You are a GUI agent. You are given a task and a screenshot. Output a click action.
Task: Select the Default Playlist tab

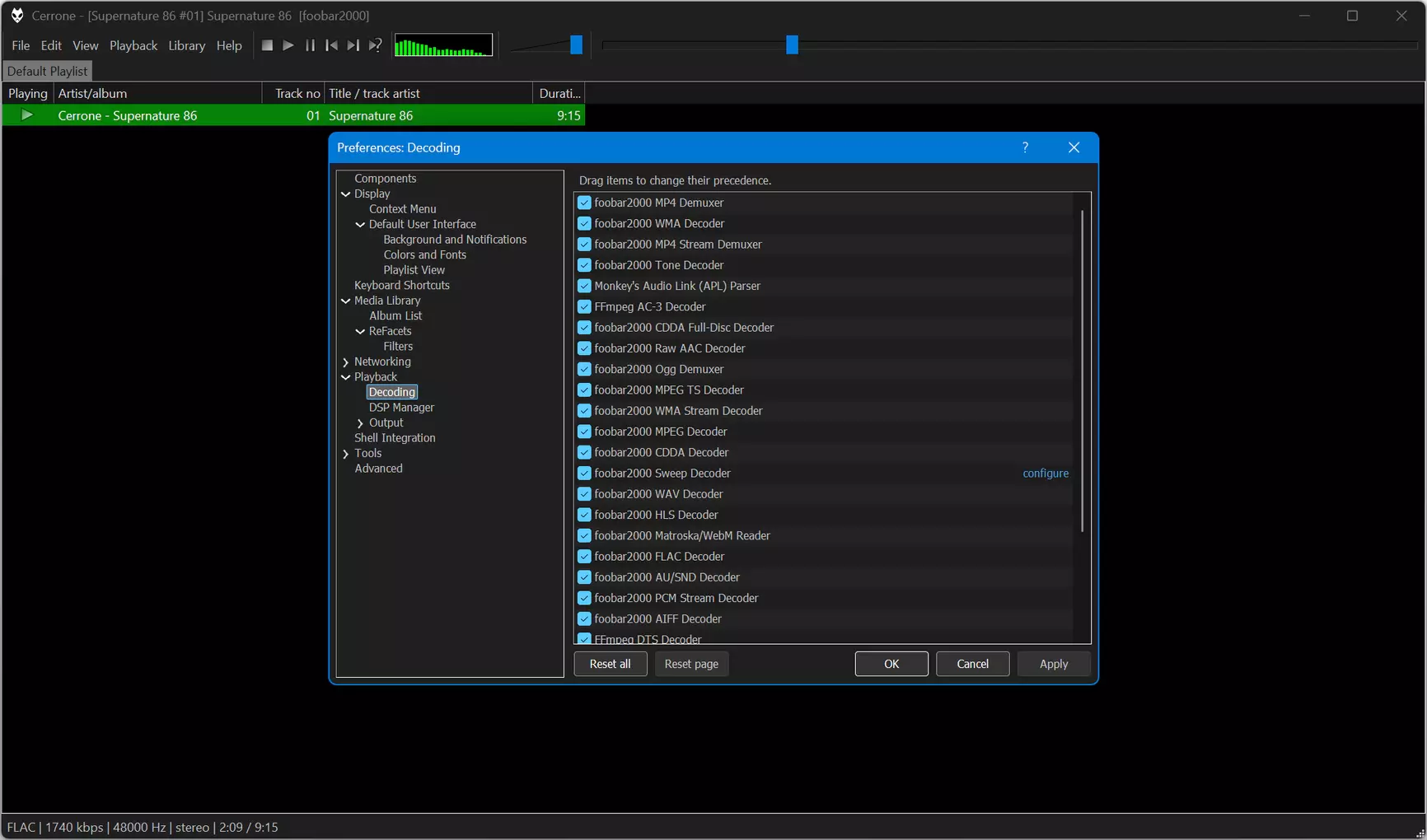point(47,71)
